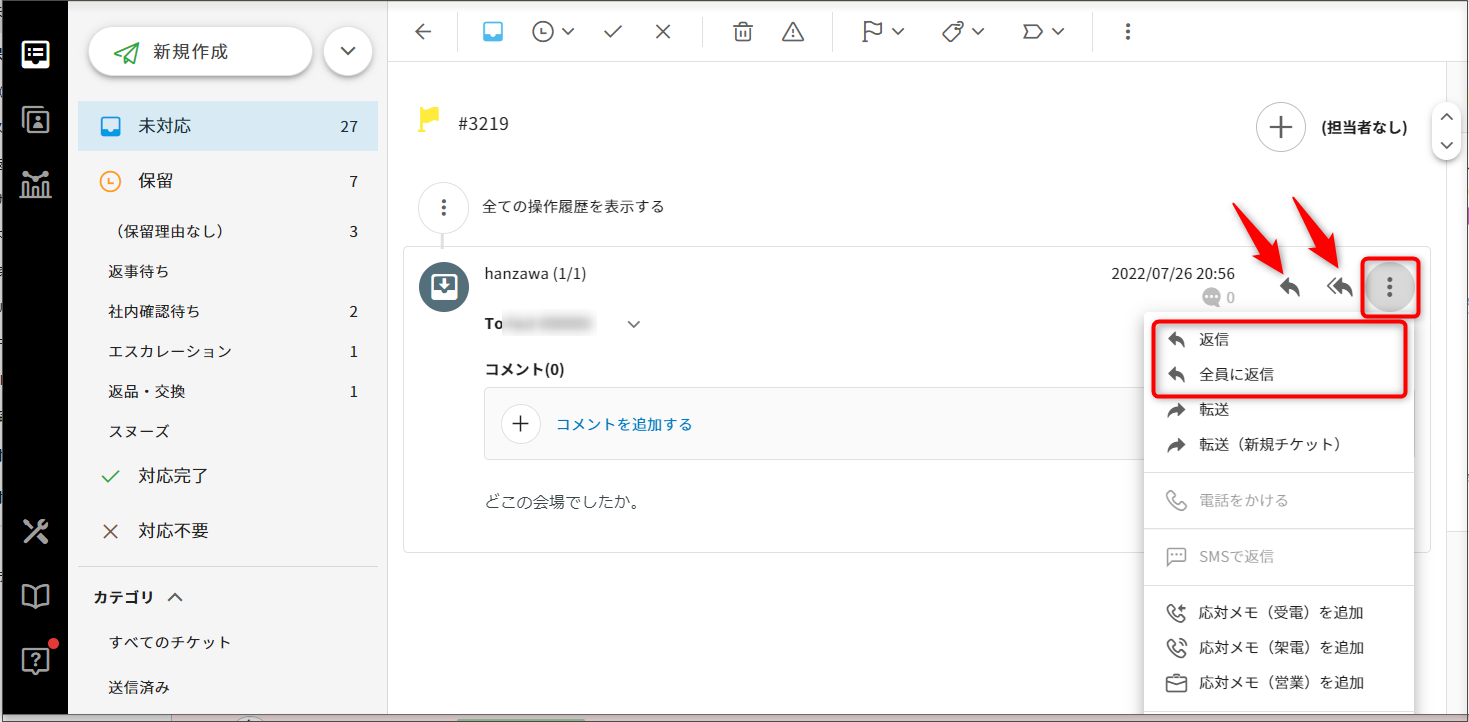This screenshot has height=722, width=1469.
Task: Open the 未対応 inbox folder
Action: (x=228, y=127)
